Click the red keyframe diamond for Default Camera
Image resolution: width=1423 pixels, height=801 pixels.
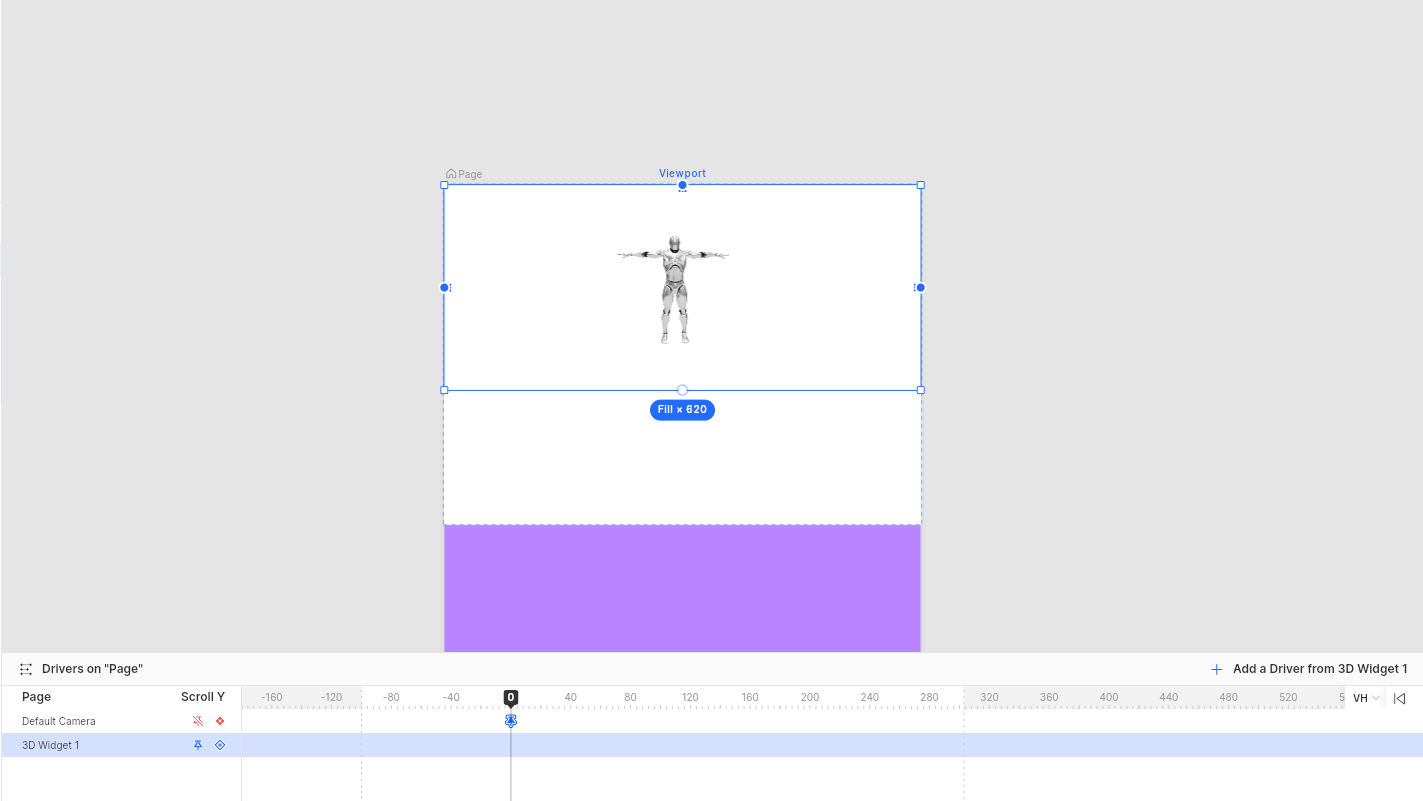pyautogui.click(x=220, y=721)
